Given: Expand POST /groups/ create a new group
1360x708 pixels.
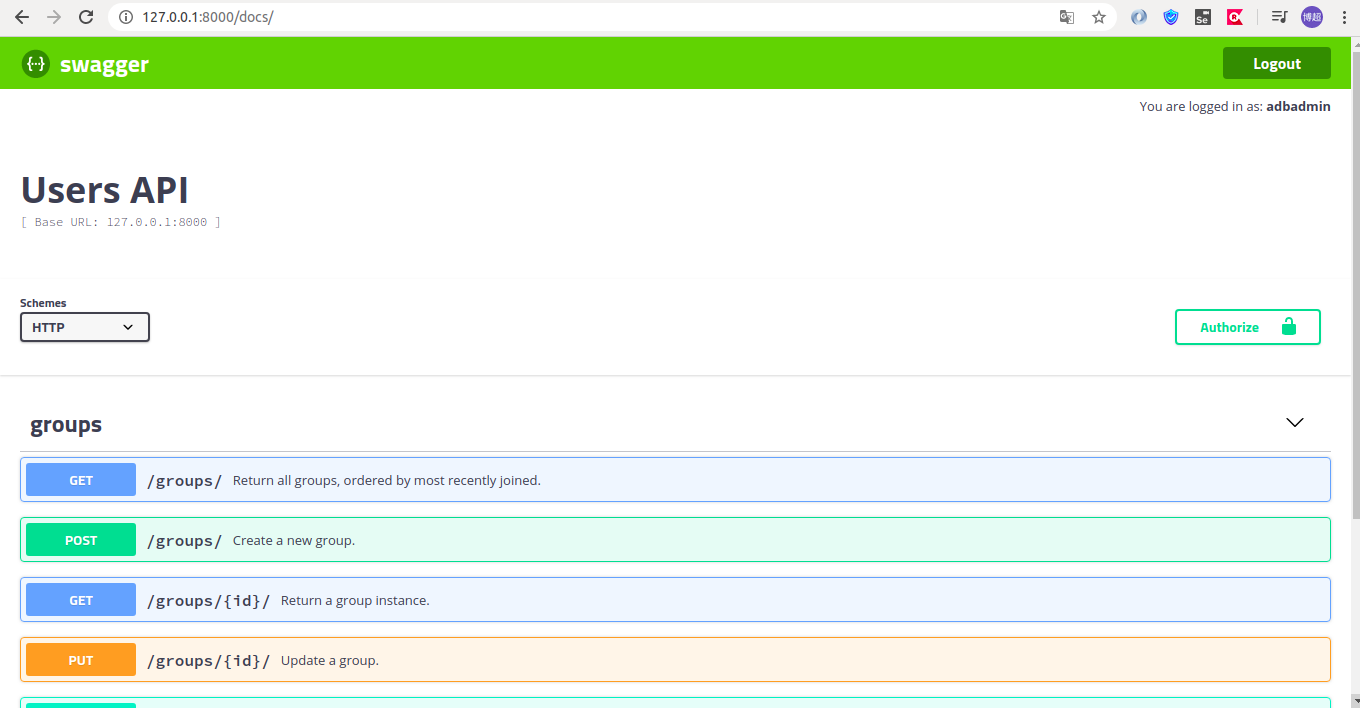Looking at the screenshot, I should 675,540.
